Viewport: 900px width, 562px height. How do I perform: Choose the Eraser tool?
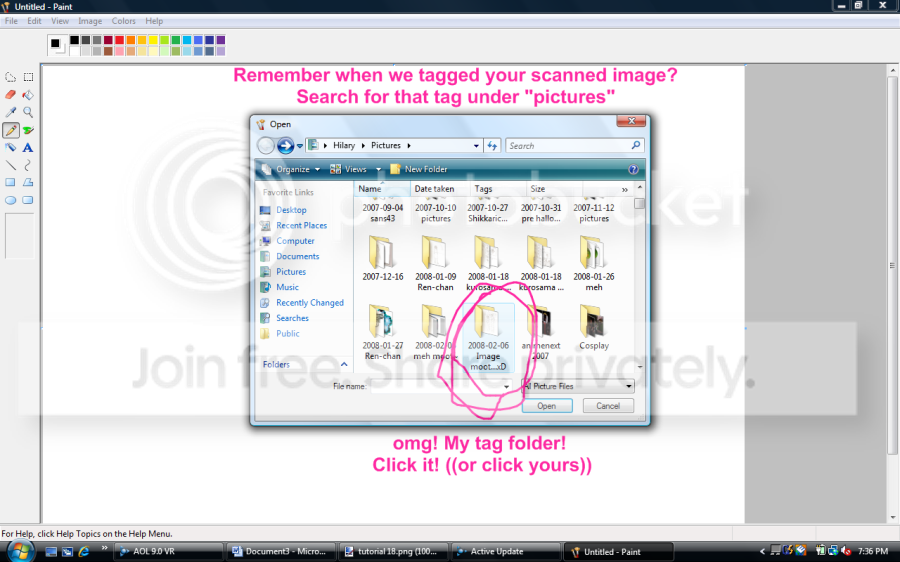[x=10, y=95]
